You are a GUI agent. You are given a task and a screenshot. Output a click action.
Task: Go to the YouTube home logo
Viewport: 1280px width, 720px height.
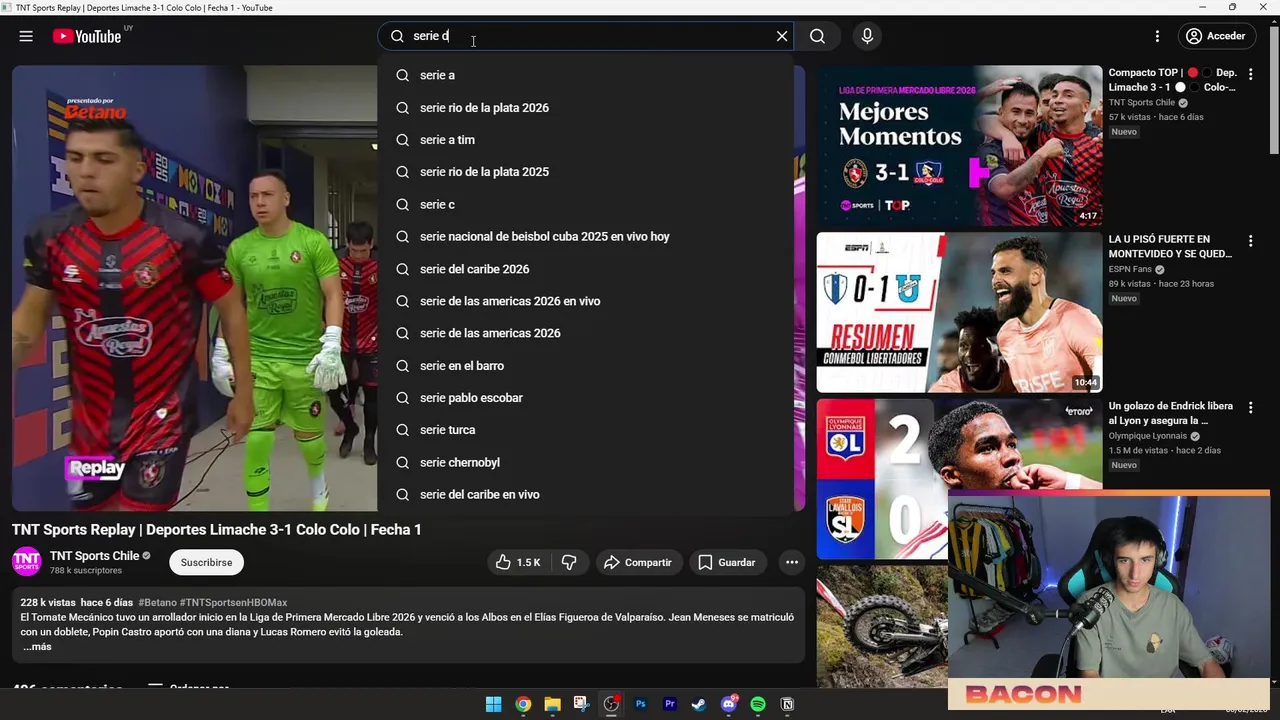pos(87,36)
